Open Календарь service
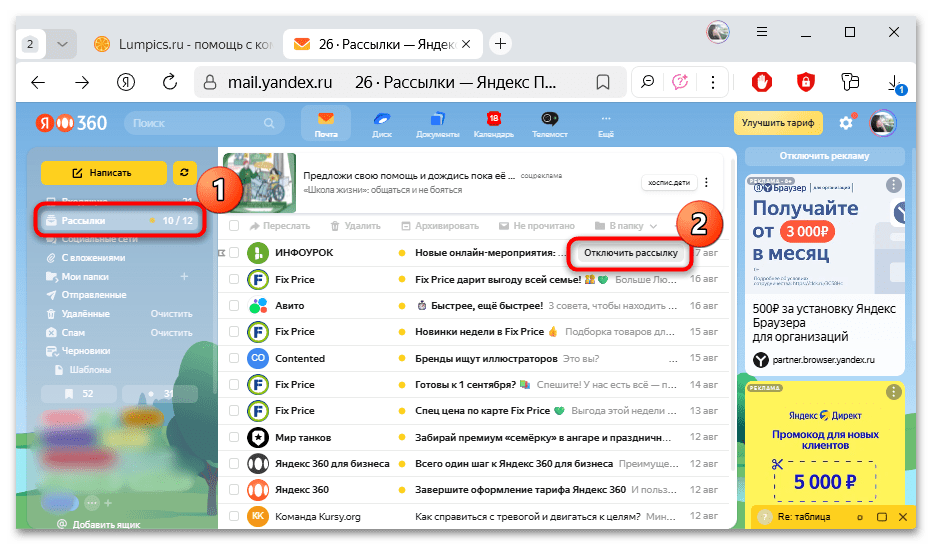 click(493, 124)
